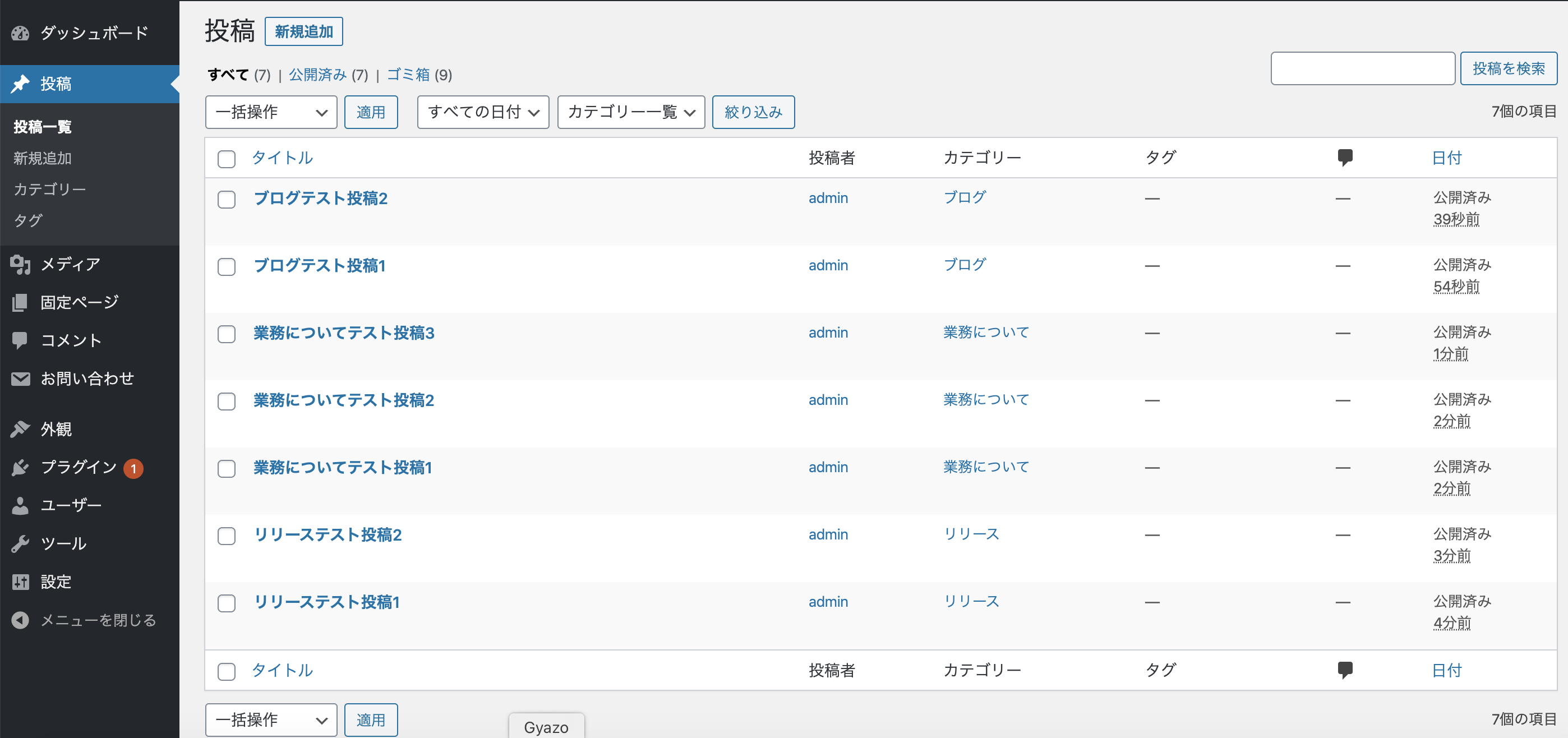Viewport: 1568px width, 738px height.
Task: Switch to the 公開済み filter view
Action: pyautogui.click(x=316, y=74)
